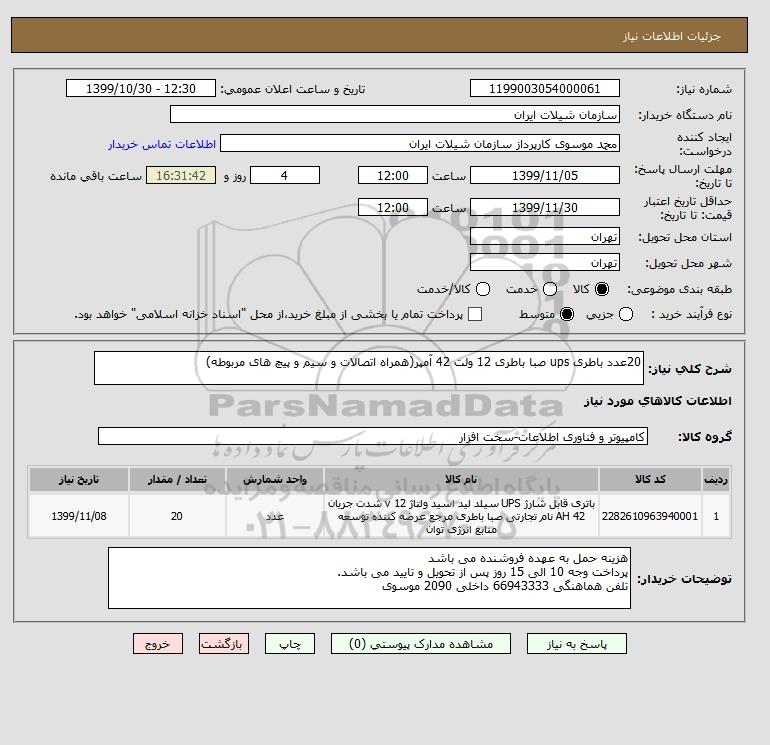Click the اطلاعات کالاهای مورد نیاز section heading

(x=658, y=401)
